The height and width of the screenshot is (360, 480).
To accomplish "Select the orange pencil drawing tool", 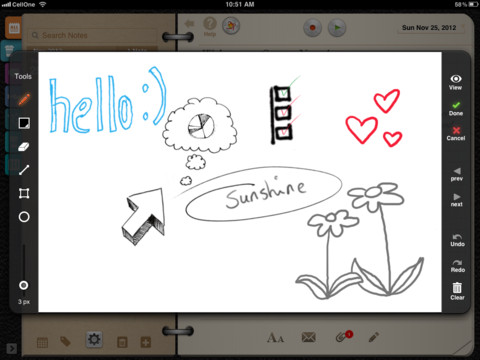I will click(x=24, y=99).
